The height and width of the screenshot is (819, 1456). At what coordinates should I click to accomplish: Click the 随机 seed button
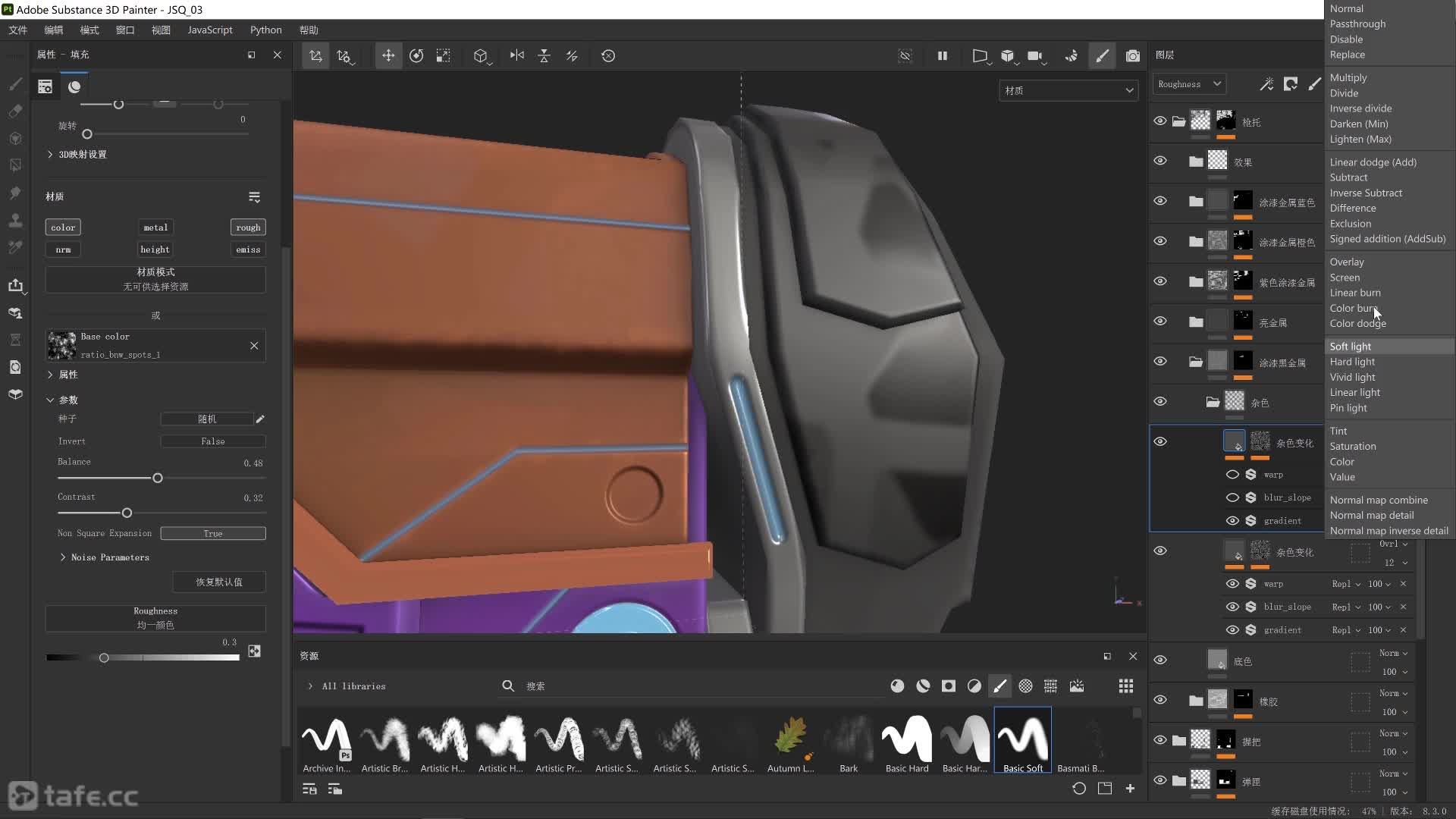[207, 419]
